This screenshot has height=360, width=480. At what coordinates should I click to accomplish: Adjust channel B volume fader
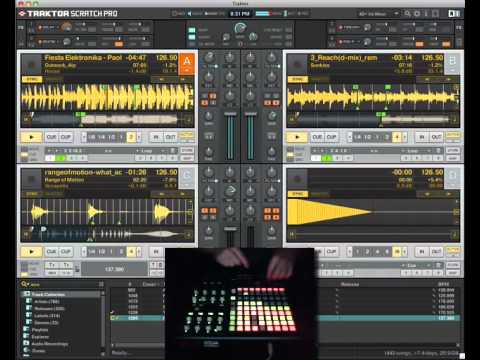coord(250,114)
